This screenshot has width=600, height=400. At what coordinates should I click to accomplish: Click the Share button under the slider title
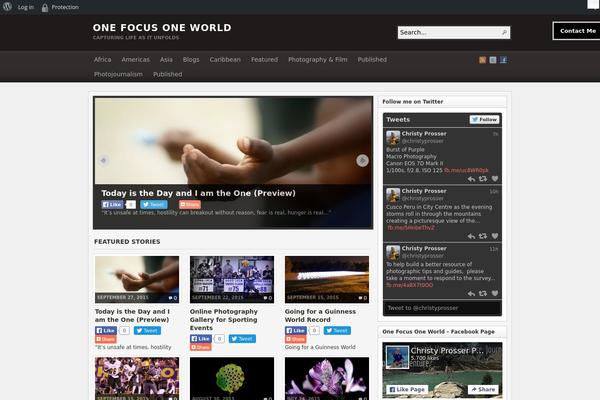click(x=190, y=205)
